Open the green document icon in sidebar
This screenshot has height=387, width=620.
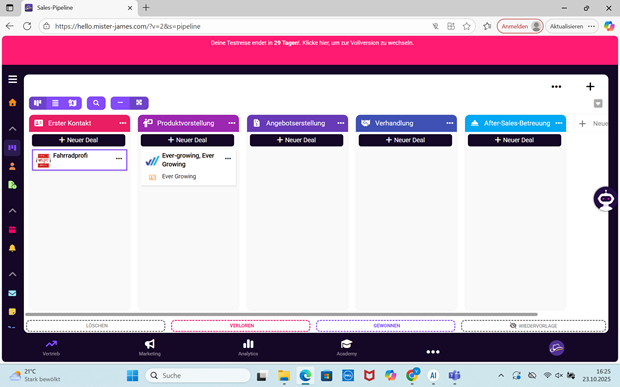[x=12, y=185]
